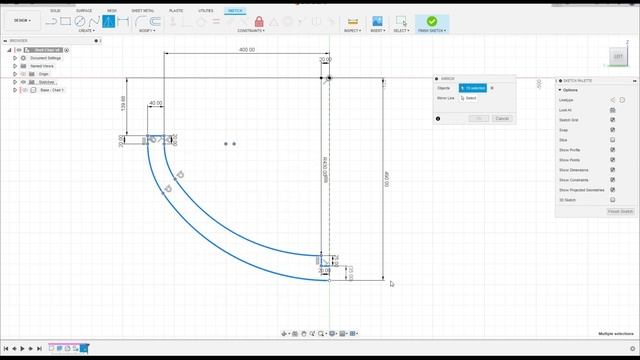This screenshot has height=360, width=640.
Task: Expand the Sketches tree node
Action: click(15, 82)
